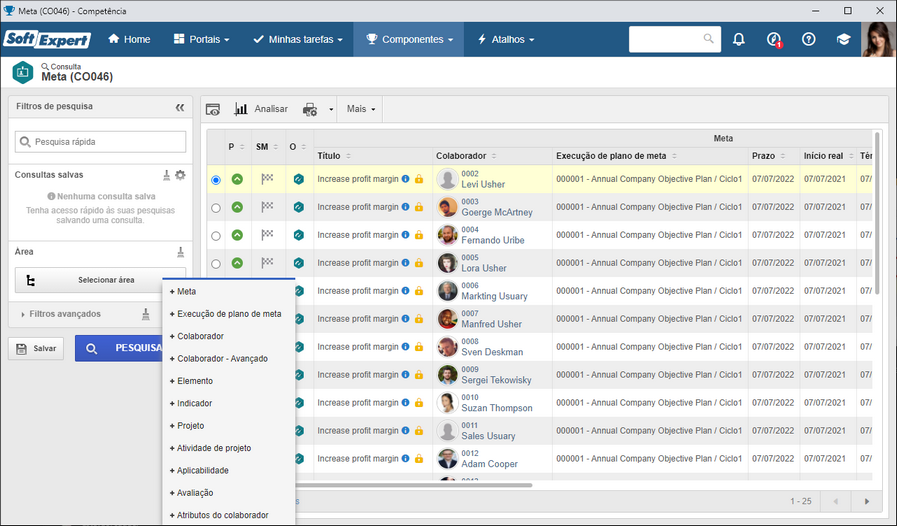
Task: Sort by the Colaborador column arrows
Action: tap(494, 156)
